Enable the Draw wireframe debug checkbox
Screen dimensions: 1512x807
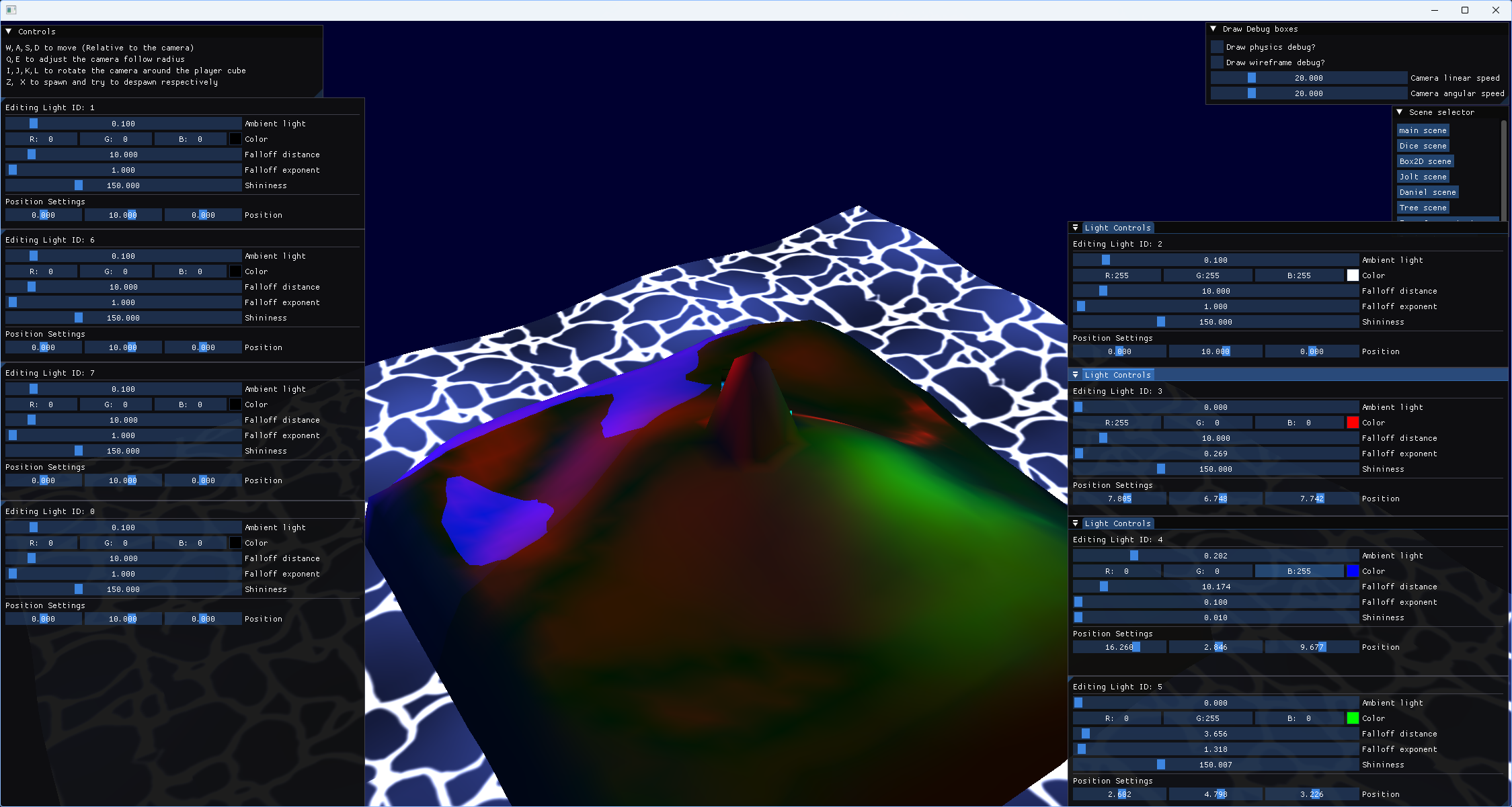tap(1218, 62)
